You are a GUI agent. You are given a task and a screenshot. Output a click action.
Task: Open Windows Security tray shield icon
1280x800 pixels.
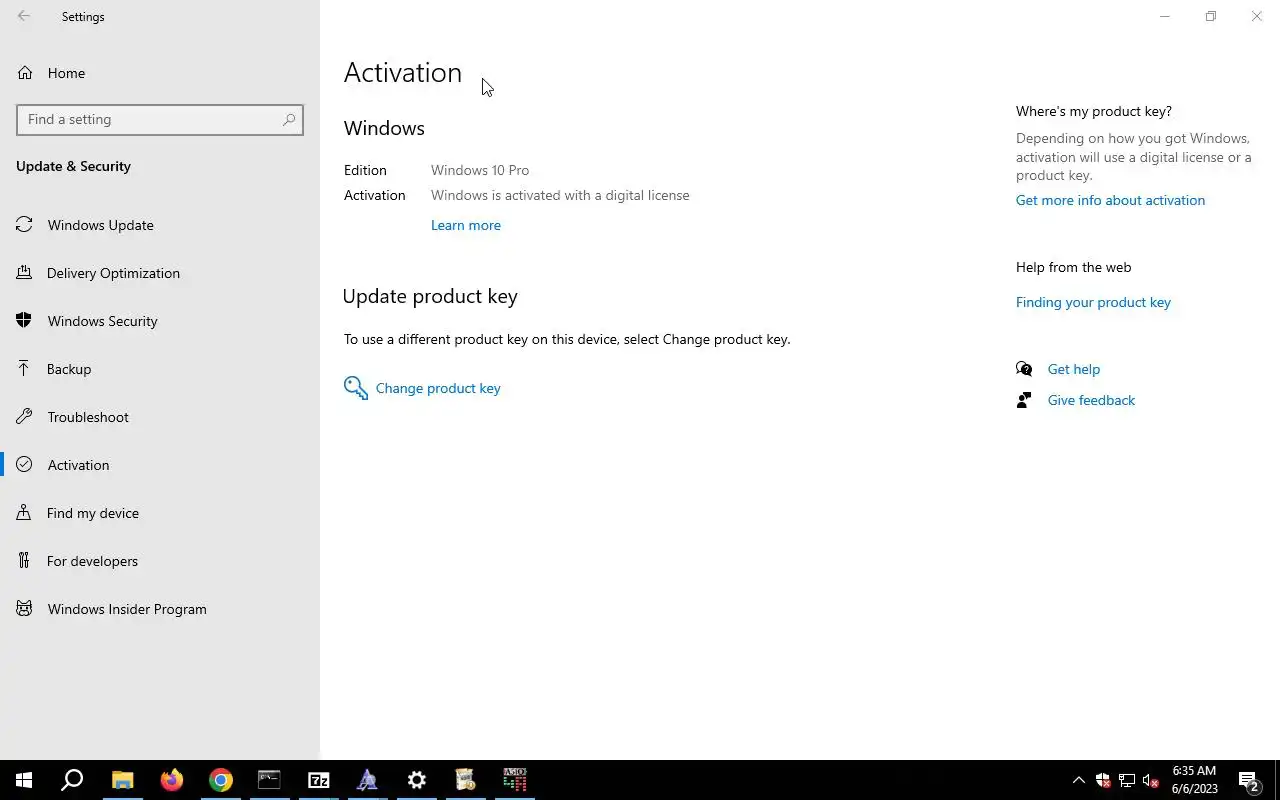click(1103, 780)
